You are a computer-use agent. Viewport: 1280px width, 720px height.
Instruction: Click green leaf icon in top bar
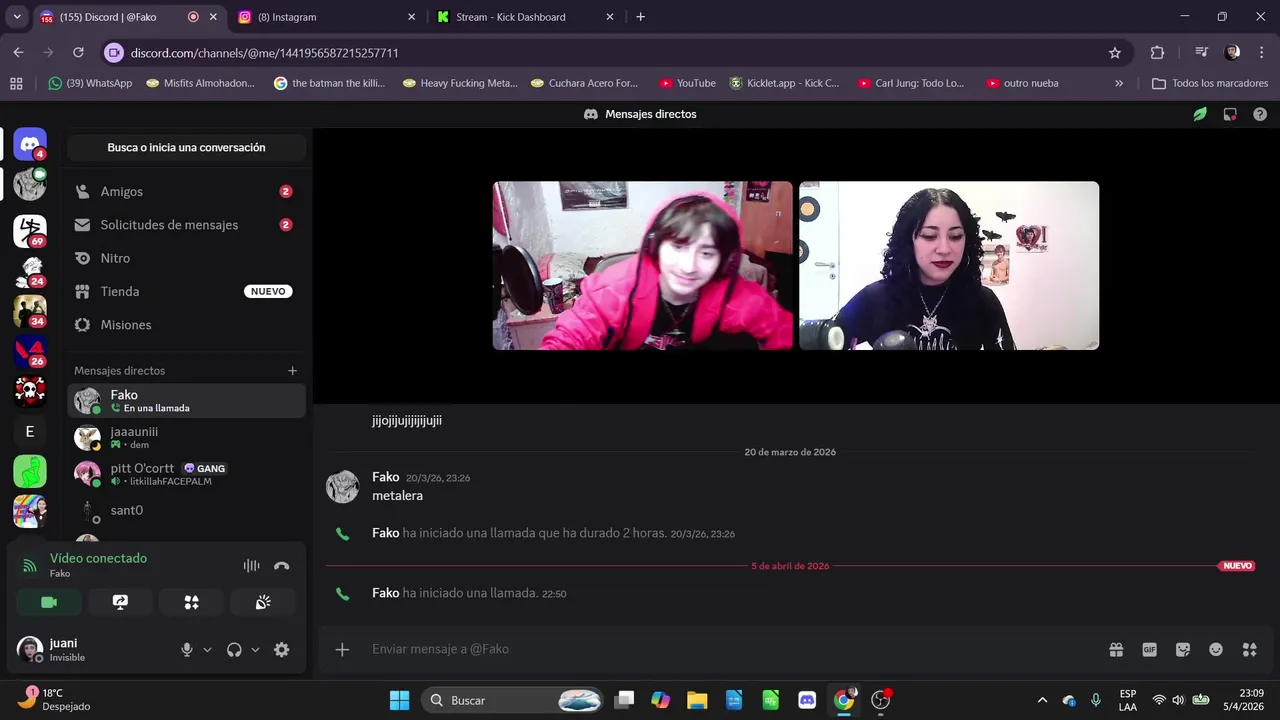point(1200,114)
